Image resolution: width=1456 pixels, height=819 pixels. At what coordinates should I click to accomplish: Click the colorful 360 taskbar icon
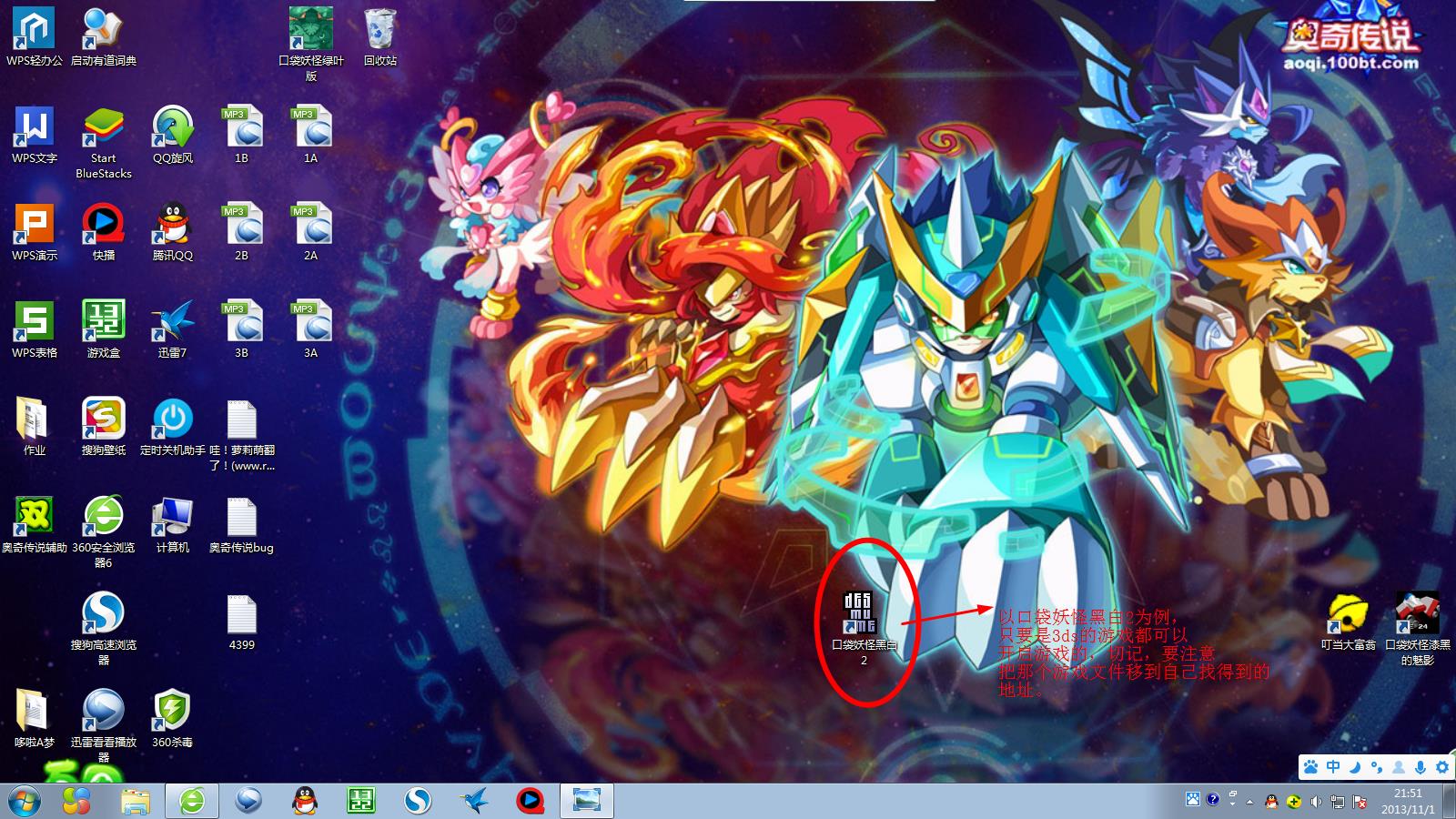click(x=76, y=801)
